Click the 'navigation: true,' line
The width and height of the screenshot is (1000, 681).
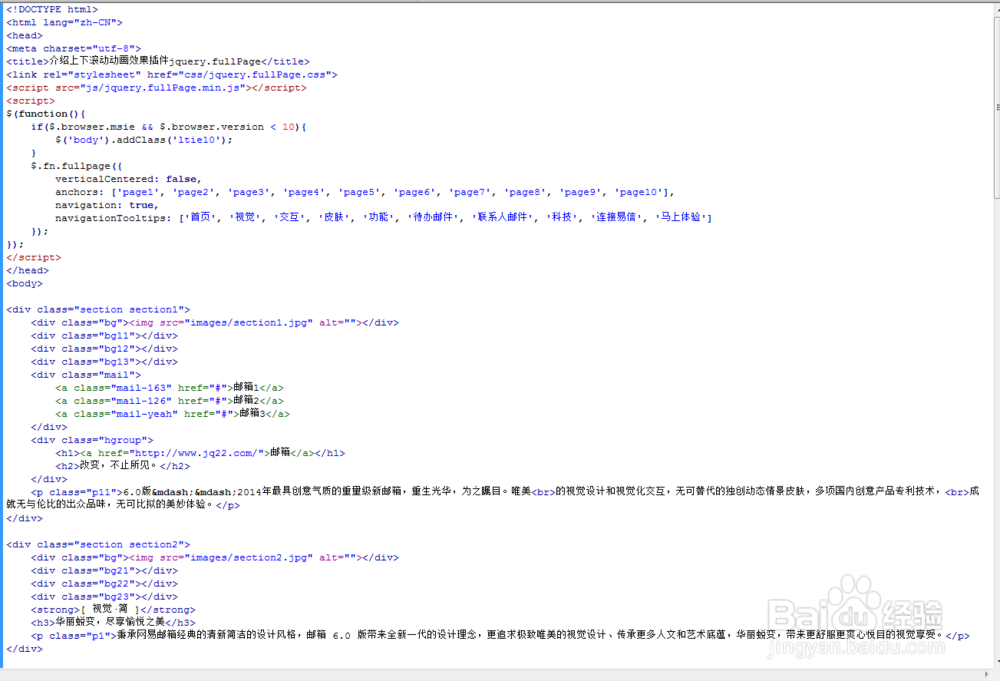(107, 205)
